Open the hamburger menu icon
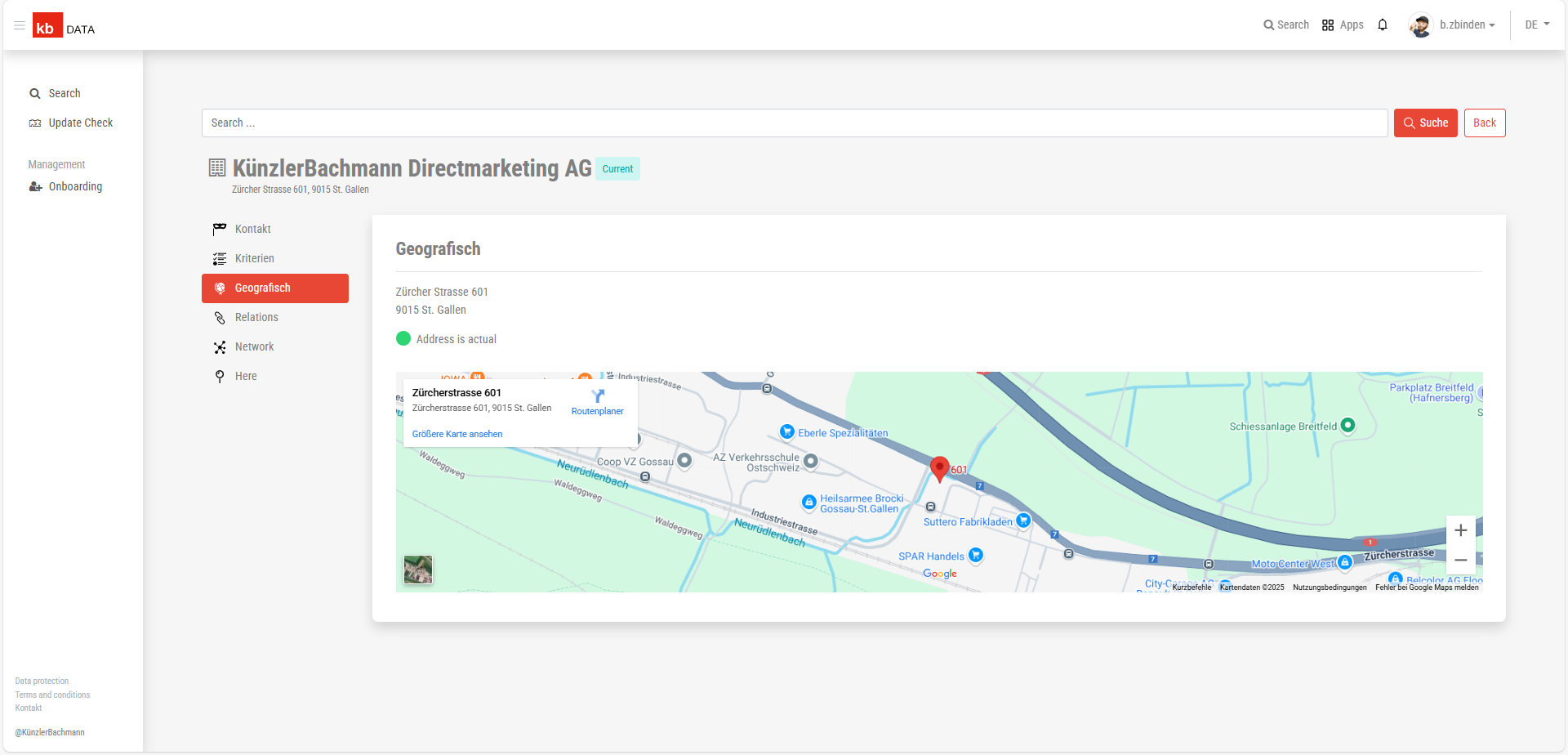 pos(20,25)
